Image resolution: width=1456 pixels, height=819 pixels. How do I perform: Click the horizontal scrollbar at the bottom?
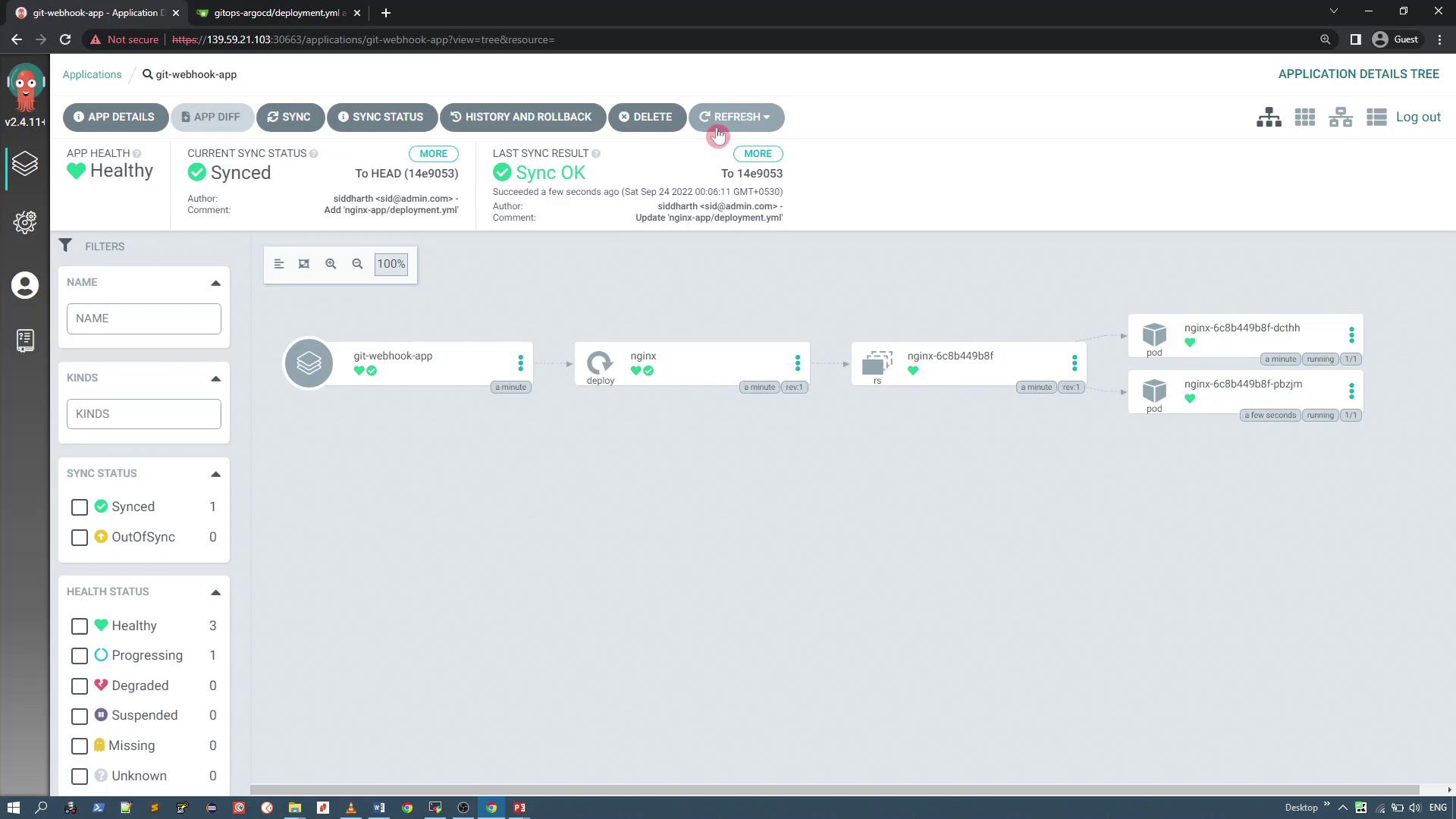coord(834,789)
